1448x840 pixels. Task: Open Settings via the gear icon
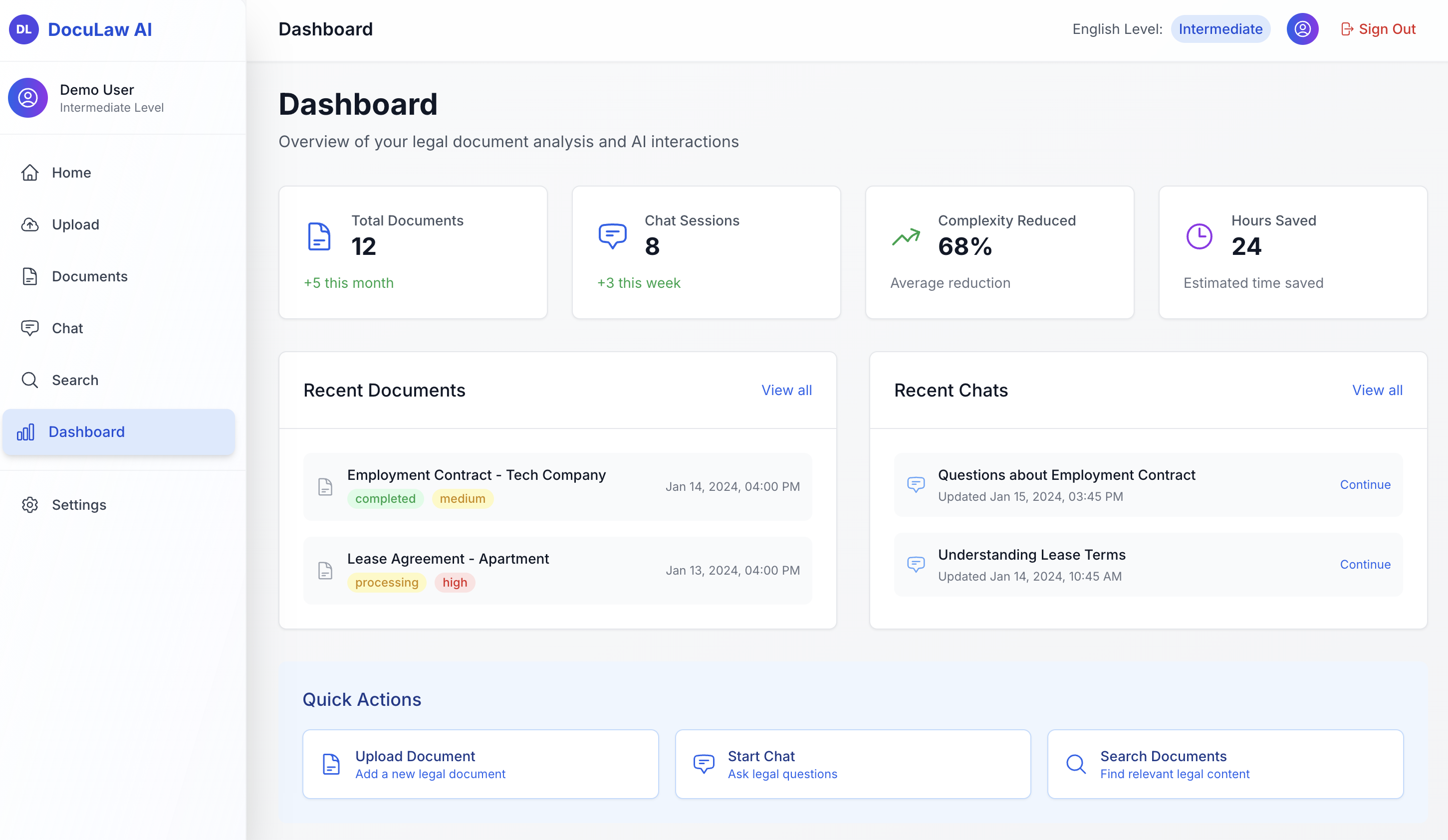coord(30,504)
